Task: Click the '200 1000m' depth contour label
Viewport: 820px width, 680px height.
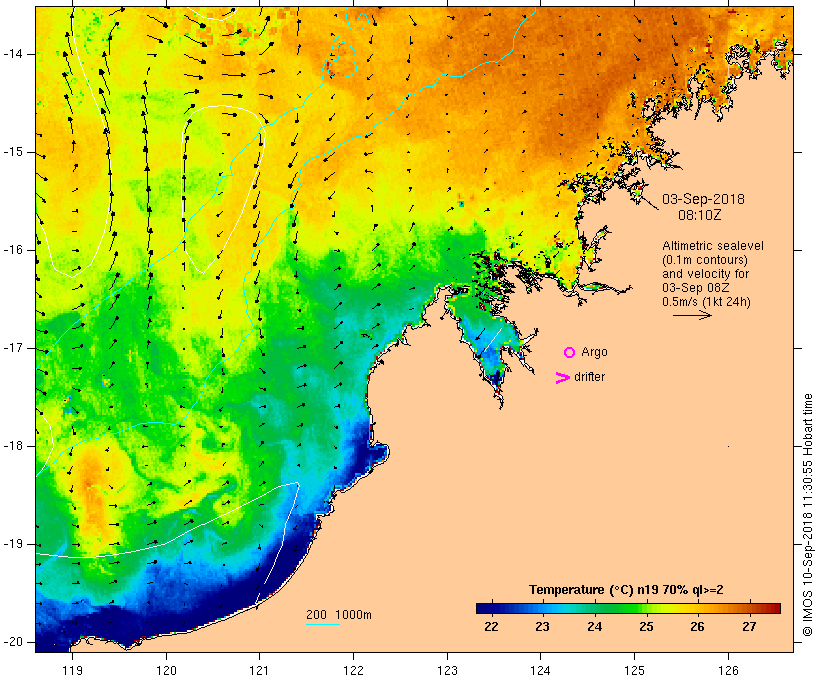Action: pos(339,615)
